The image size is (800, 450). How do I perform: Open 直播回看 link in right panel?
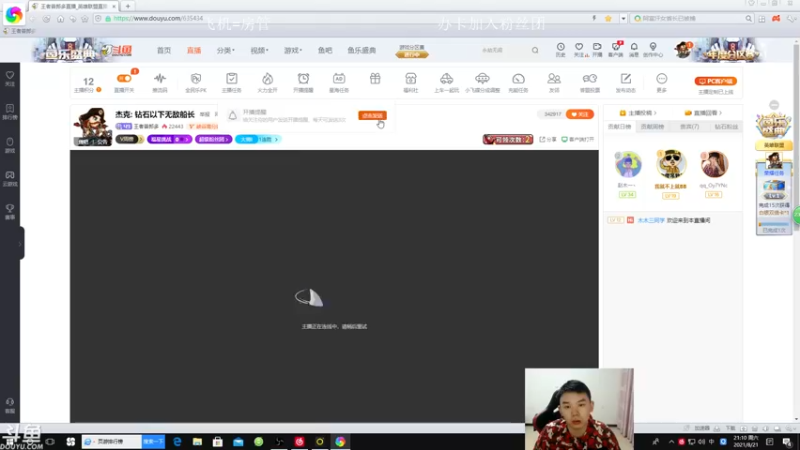pyautogui.click(x=704, y=113)
